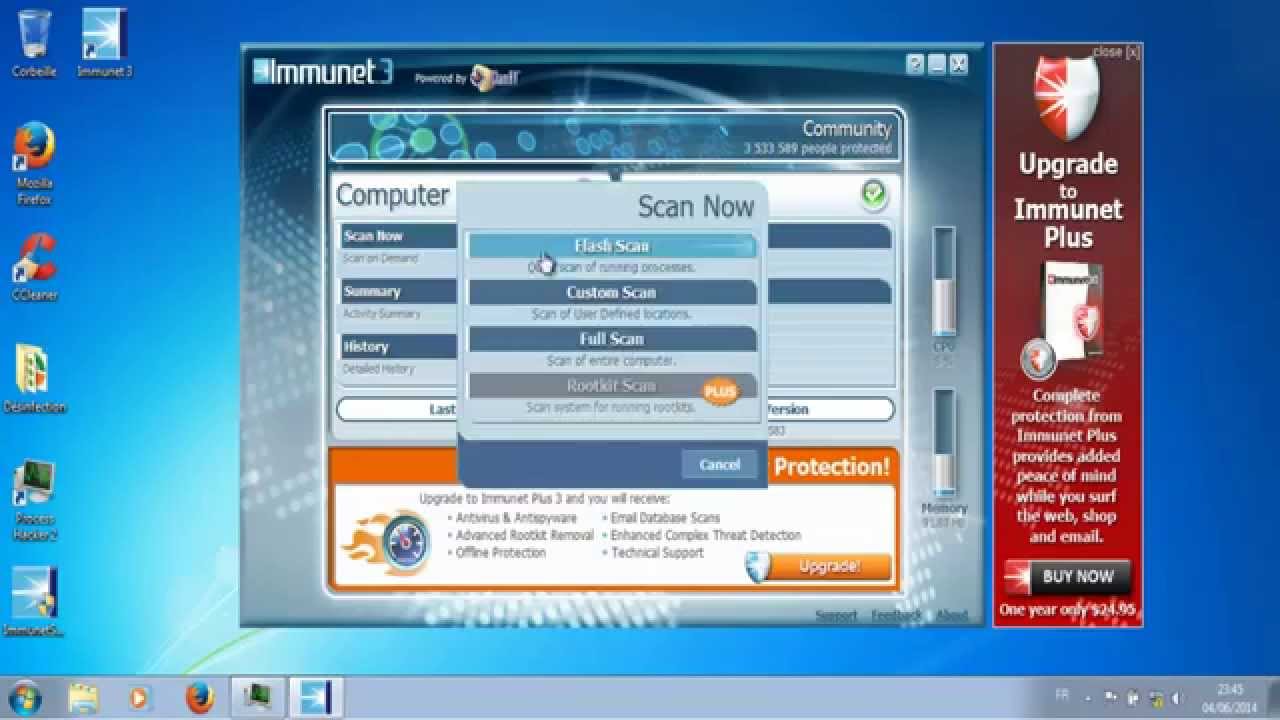
Task: Open the Désinfection folder on desktop
Action: [x=34, y=378]
